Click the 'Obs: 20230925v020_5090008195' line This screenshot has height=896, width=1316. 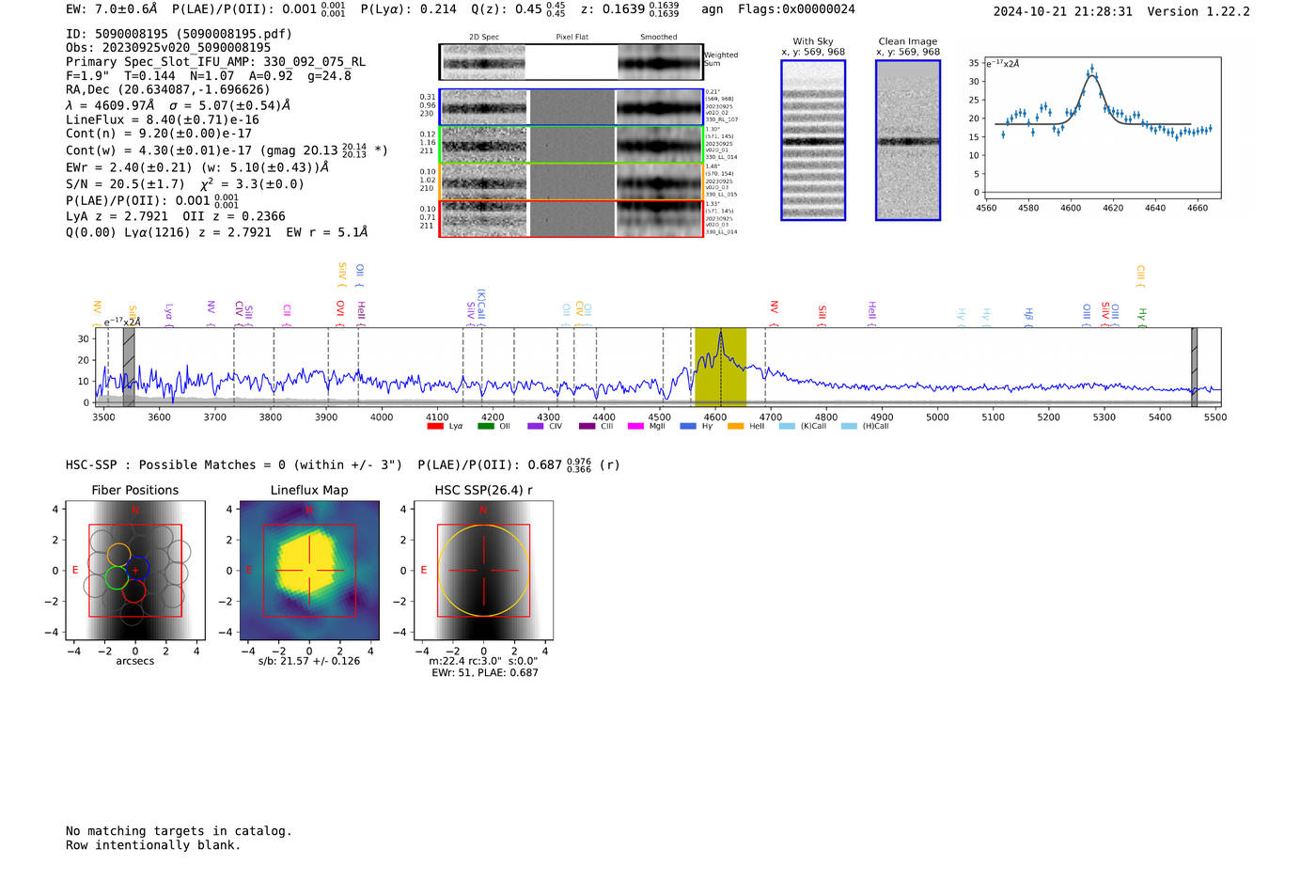coord(168,48)
